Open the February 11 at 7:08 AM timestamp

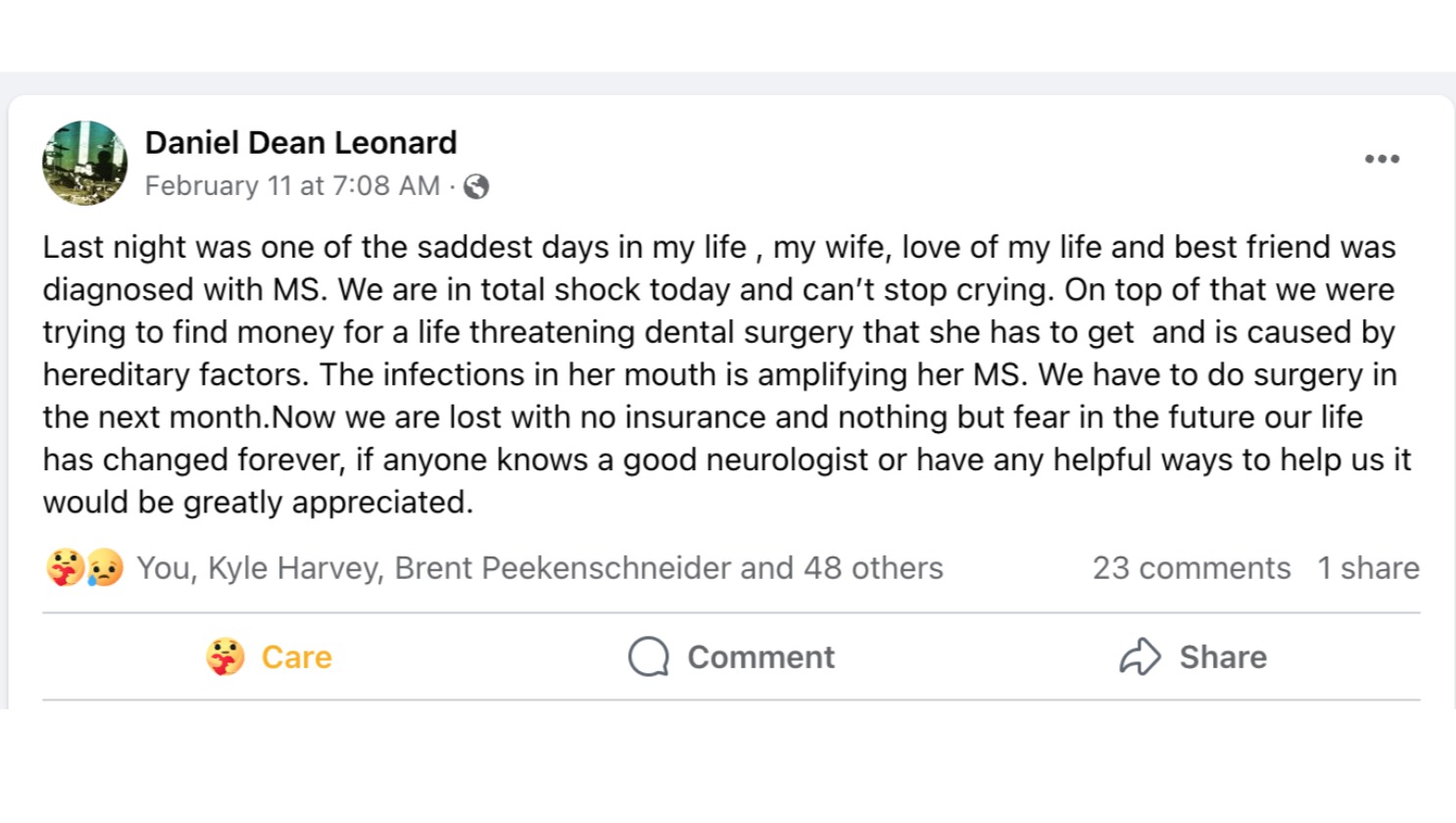[292, 186]
